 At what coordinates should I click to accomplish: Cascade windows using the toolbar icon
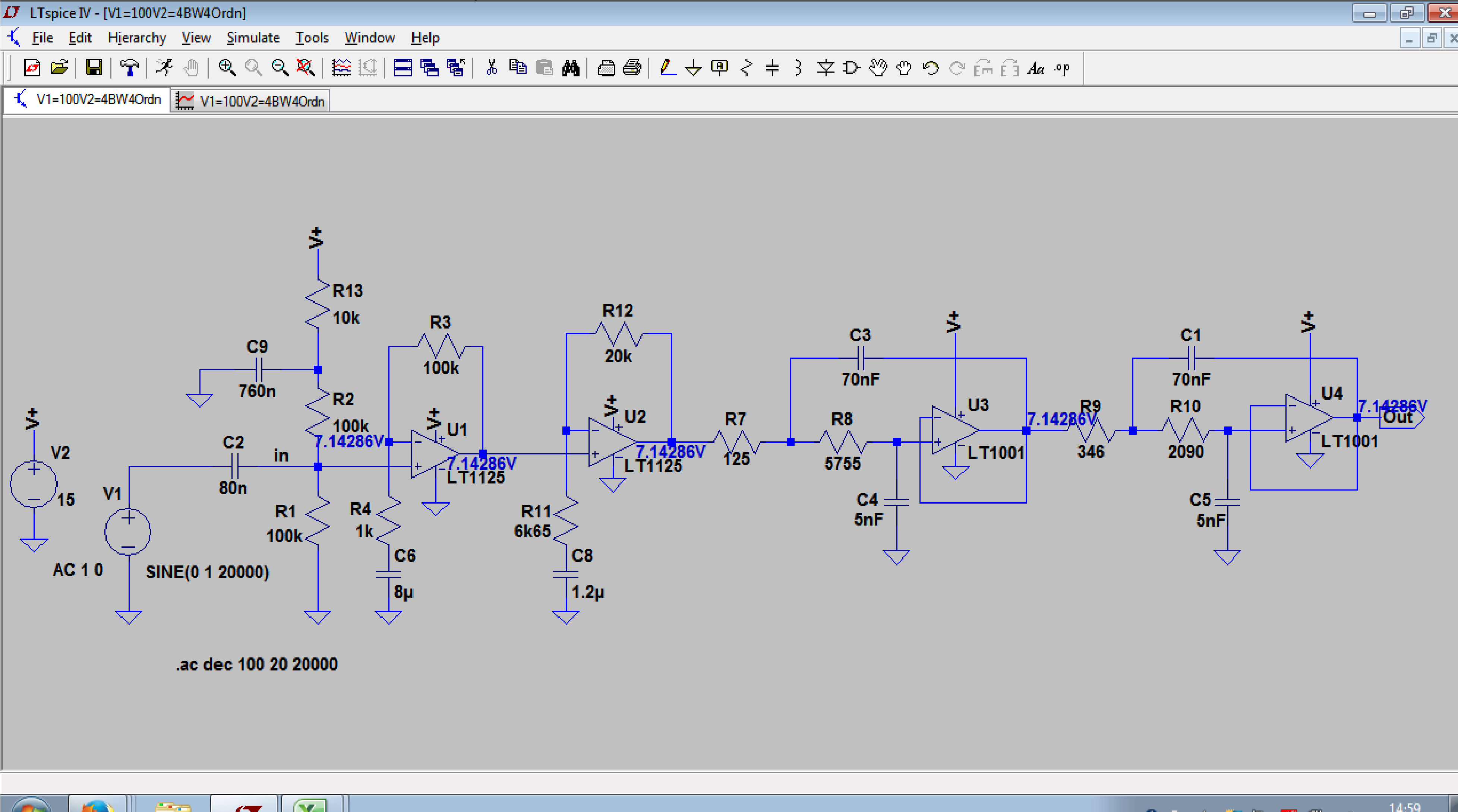tap(429, 68)
